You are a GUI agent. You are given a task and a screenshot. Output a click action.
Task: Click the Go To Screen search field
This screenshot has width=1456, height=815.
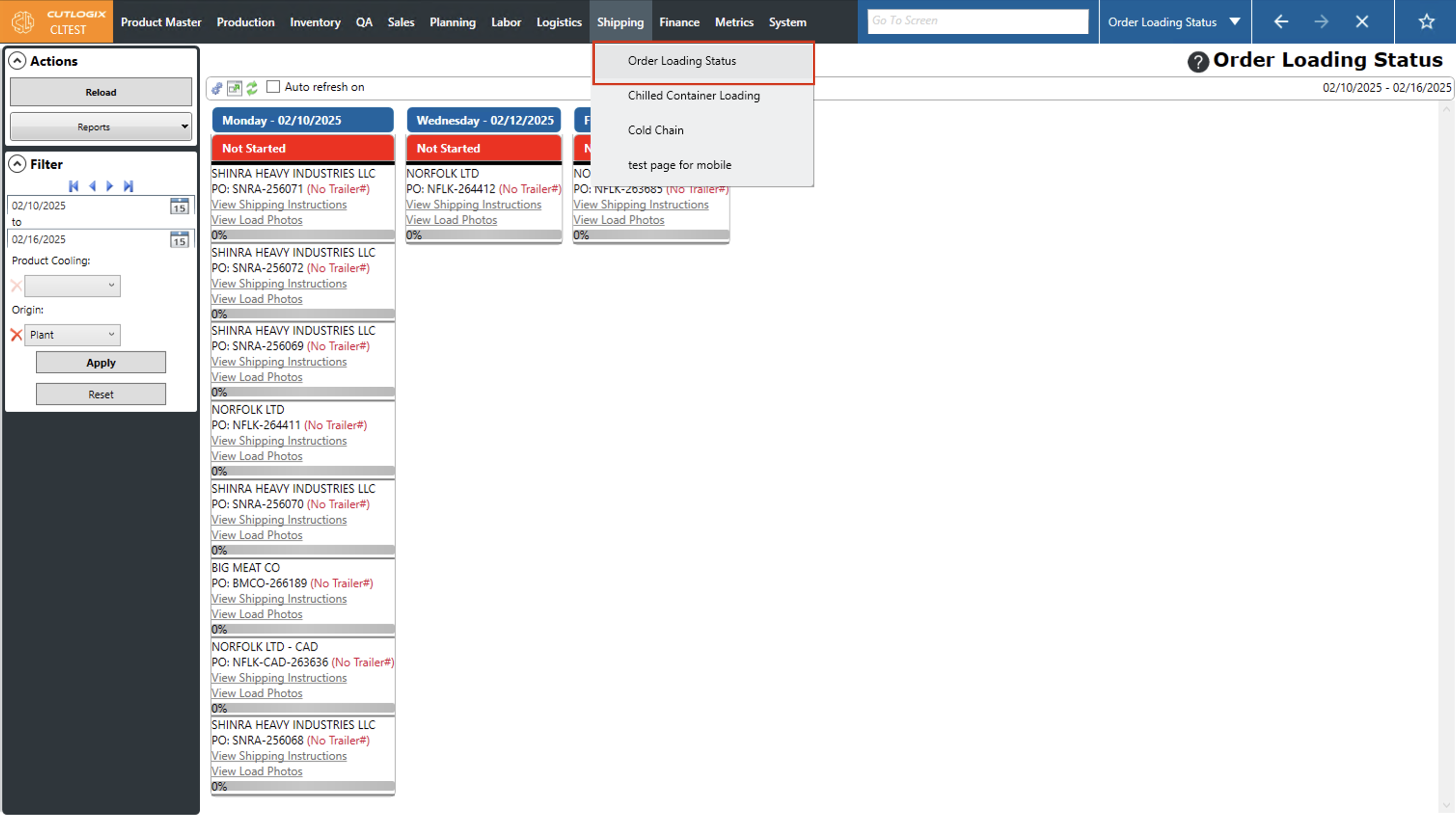coord(977,22)
